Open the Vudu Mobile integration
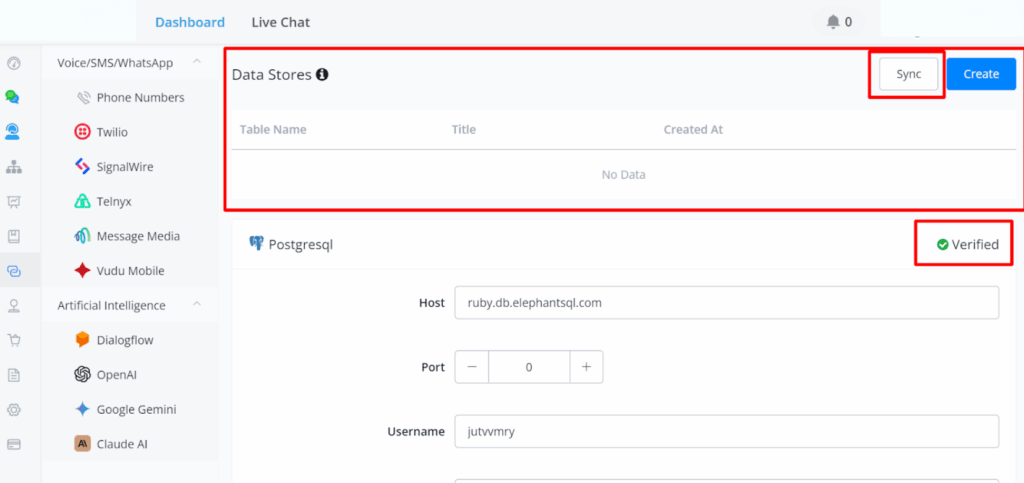 pyautogui.click(x=129, y=271)
